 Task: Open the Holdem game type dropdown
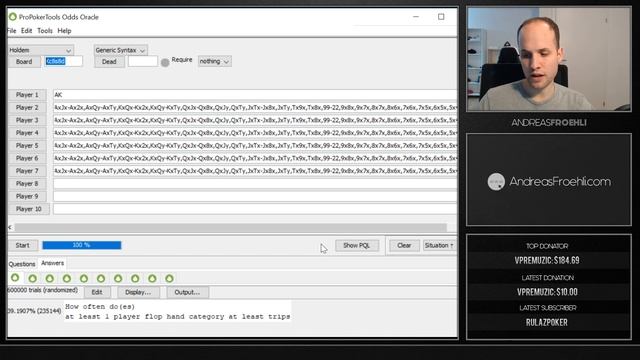pyautogui.click(x=40, y=50)
